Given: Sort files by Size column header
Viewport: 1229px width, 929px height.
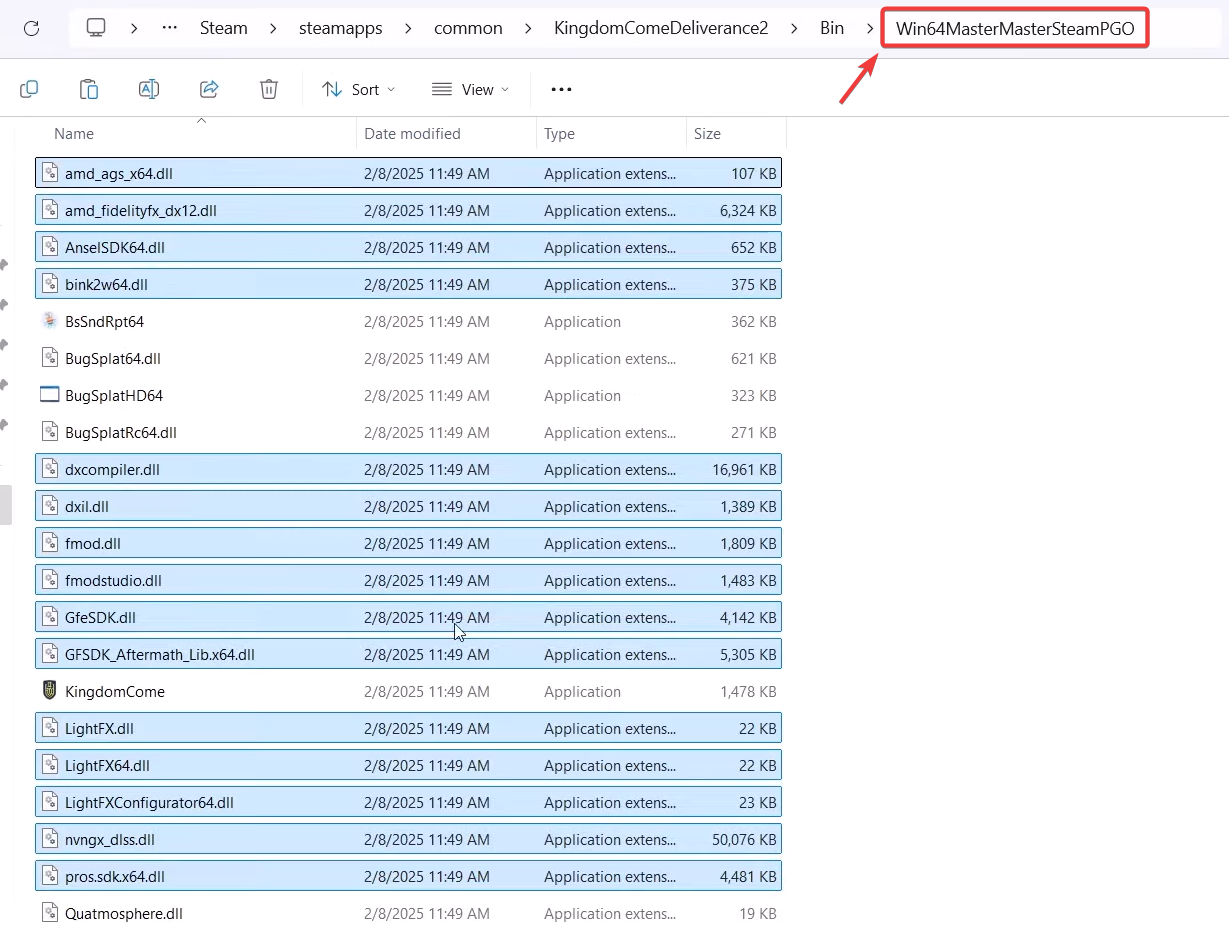Looking at the screenshot, I should pos(707,134).
